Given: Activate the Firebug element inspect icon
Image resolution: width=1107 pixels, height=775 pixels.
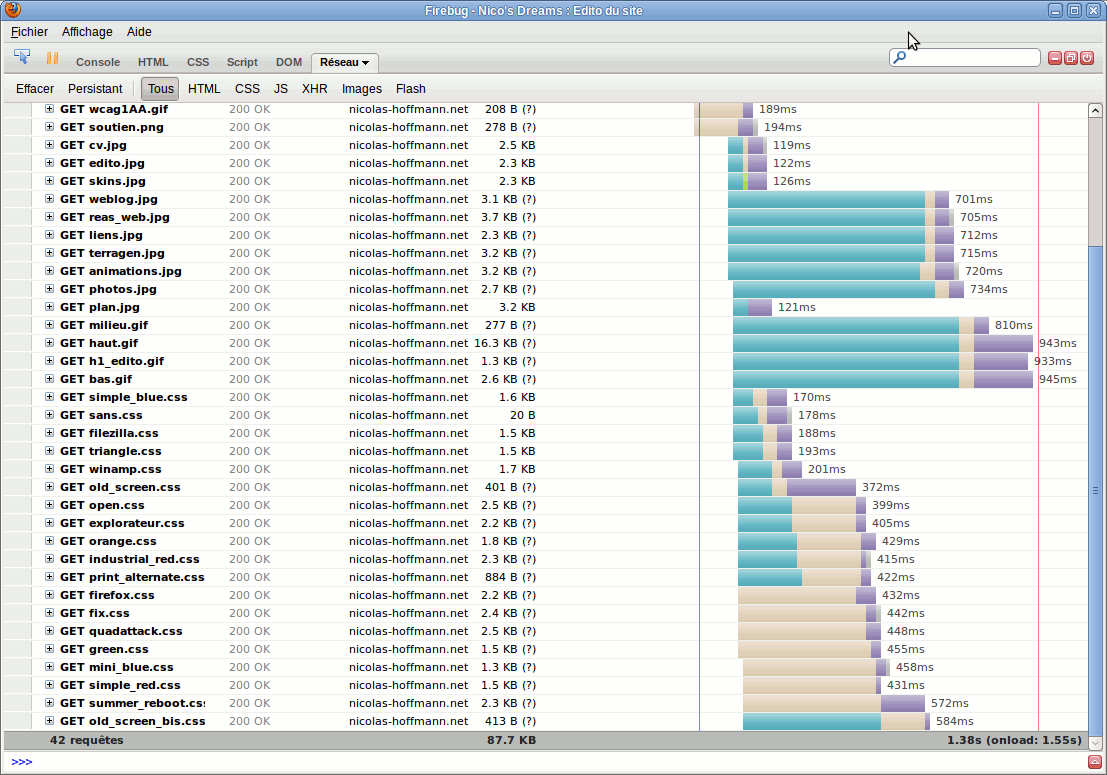Looking at the screenshot, I should pyautogui.click(x=22, y=57).
